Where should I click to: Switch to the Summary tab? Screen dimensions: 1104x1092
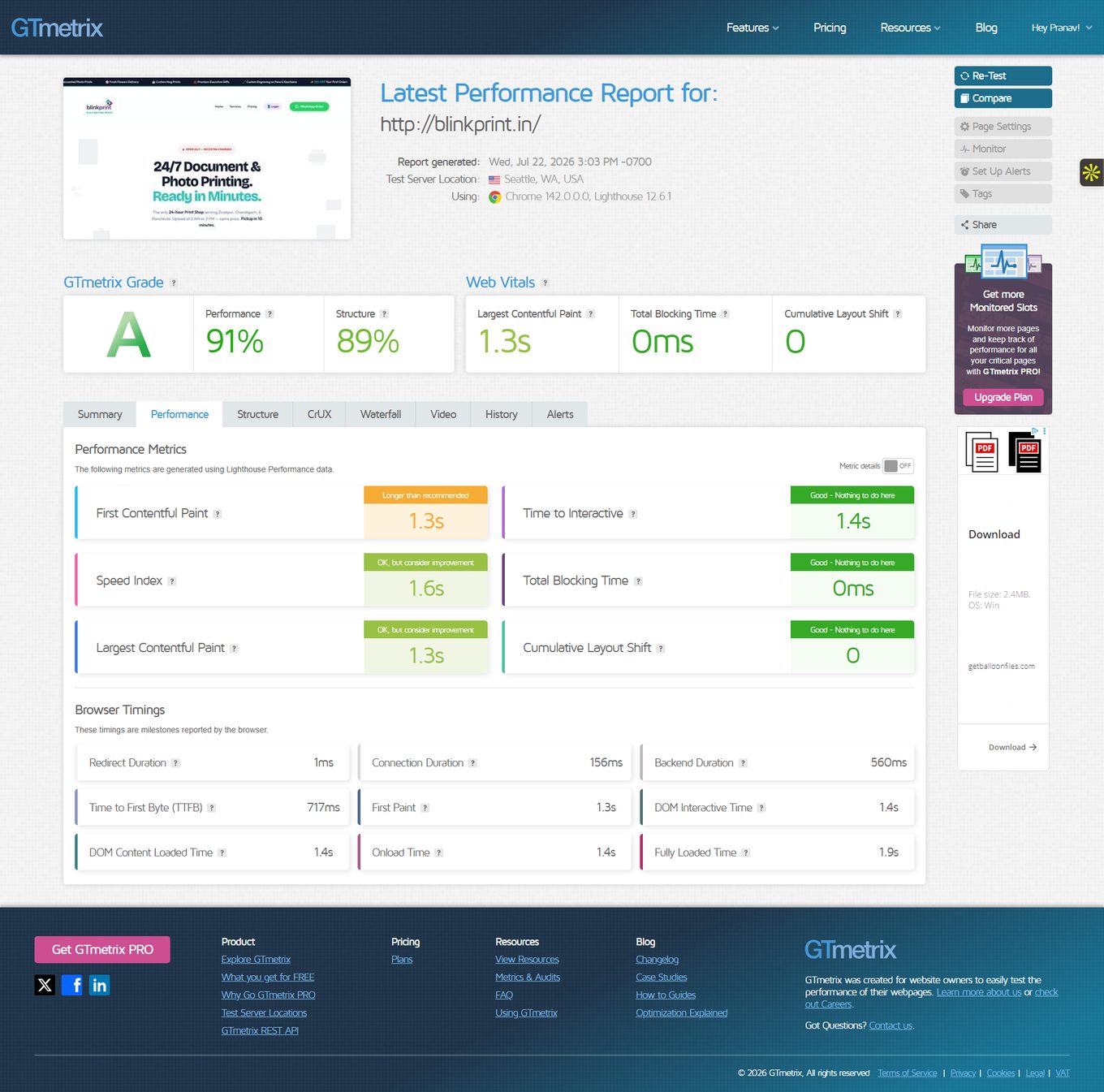(x=100, y=414)
